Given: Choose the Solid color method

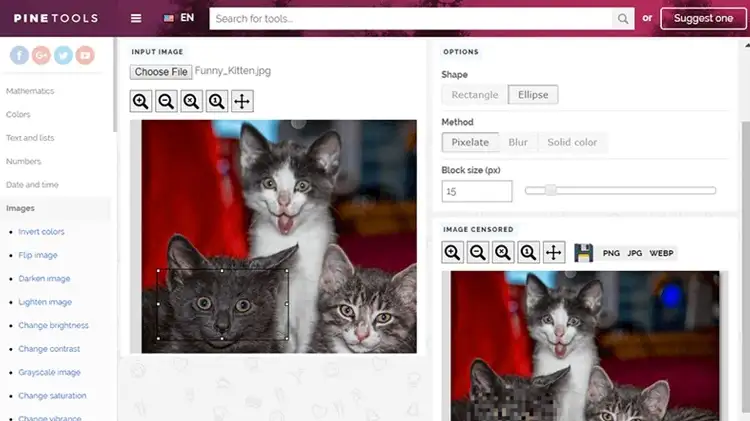Looking at the screenshot, I should click(572, 142).
